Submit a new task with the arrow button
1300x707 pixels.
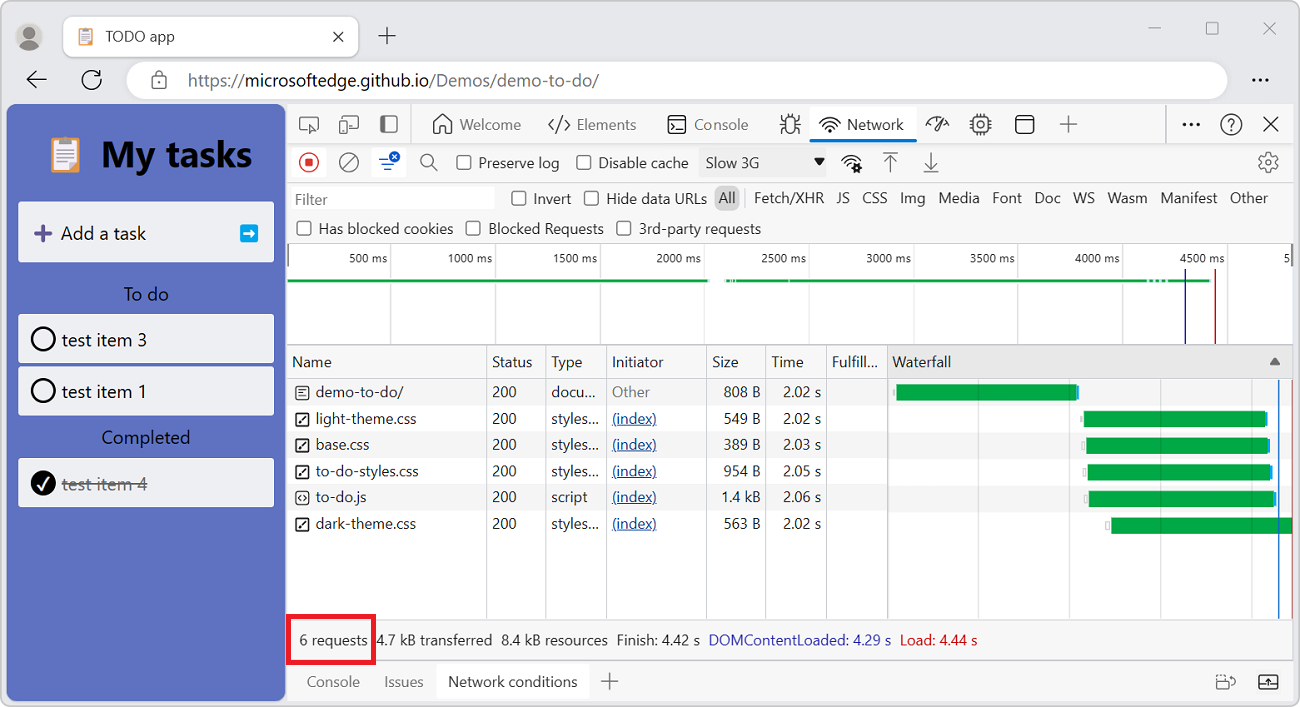(x=248, y=232)
